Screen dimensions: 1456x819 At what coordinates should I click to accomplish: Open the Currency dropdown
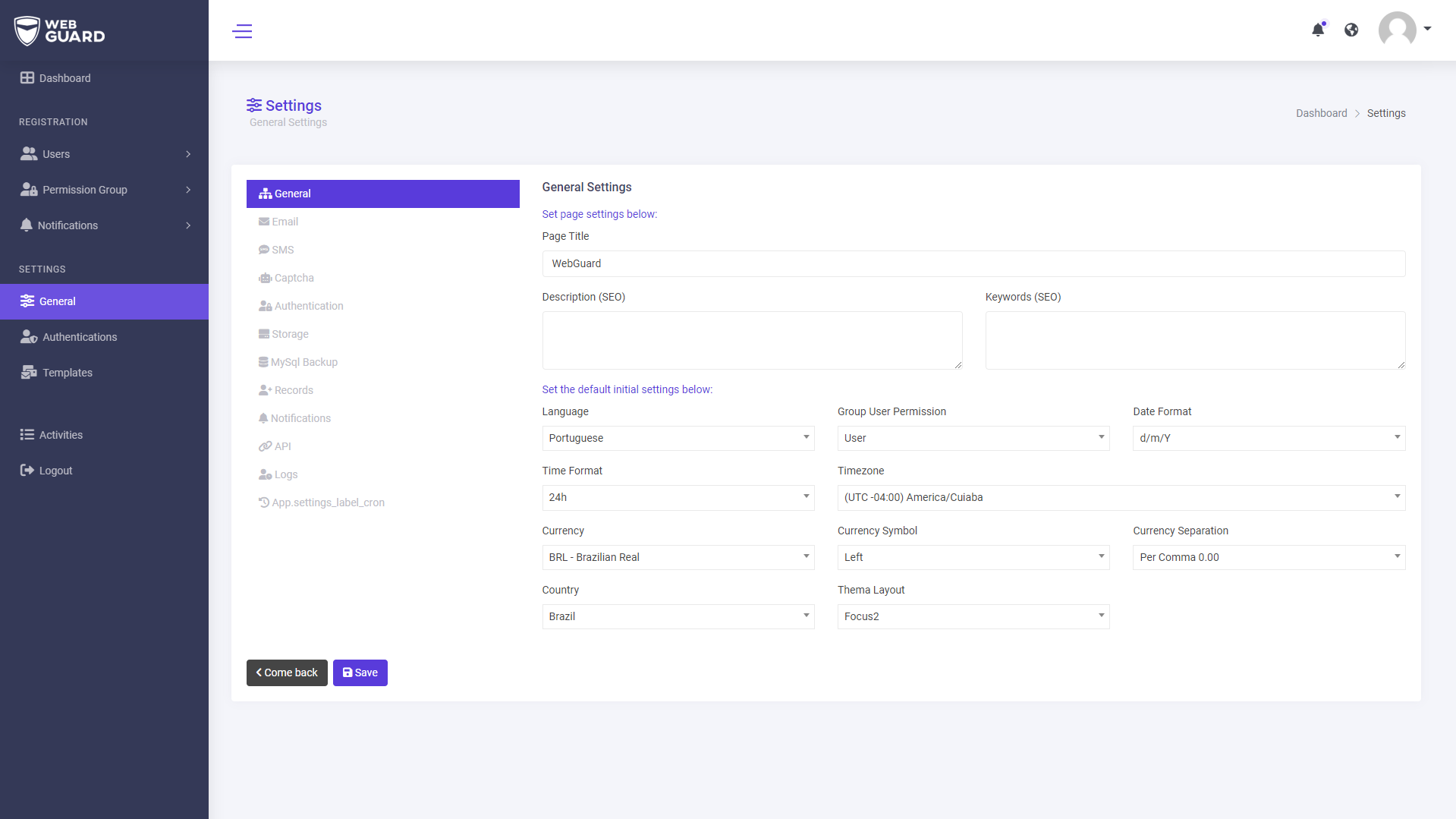678,557
